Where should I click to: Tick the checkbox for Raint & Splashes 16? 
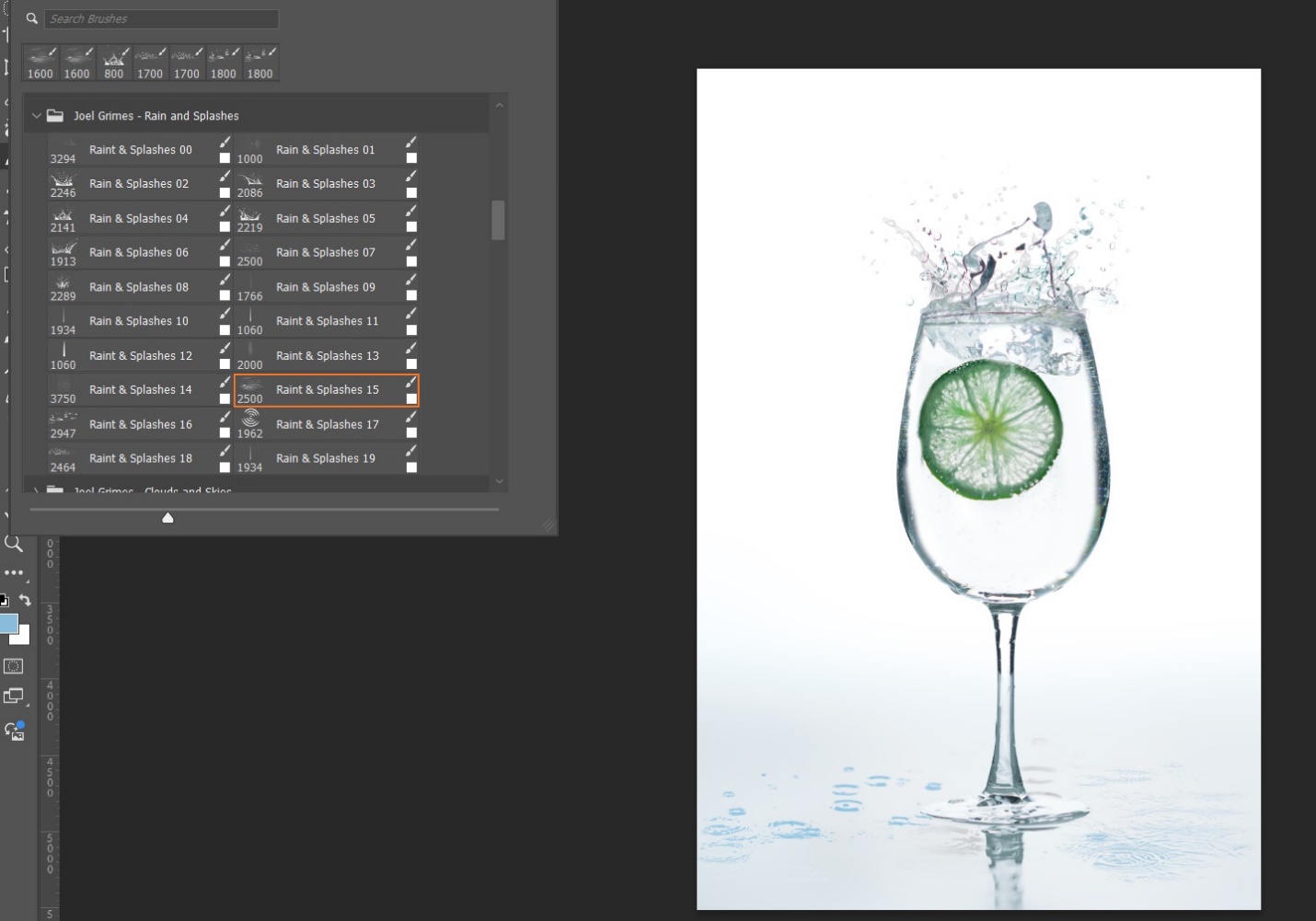point(225,432)
